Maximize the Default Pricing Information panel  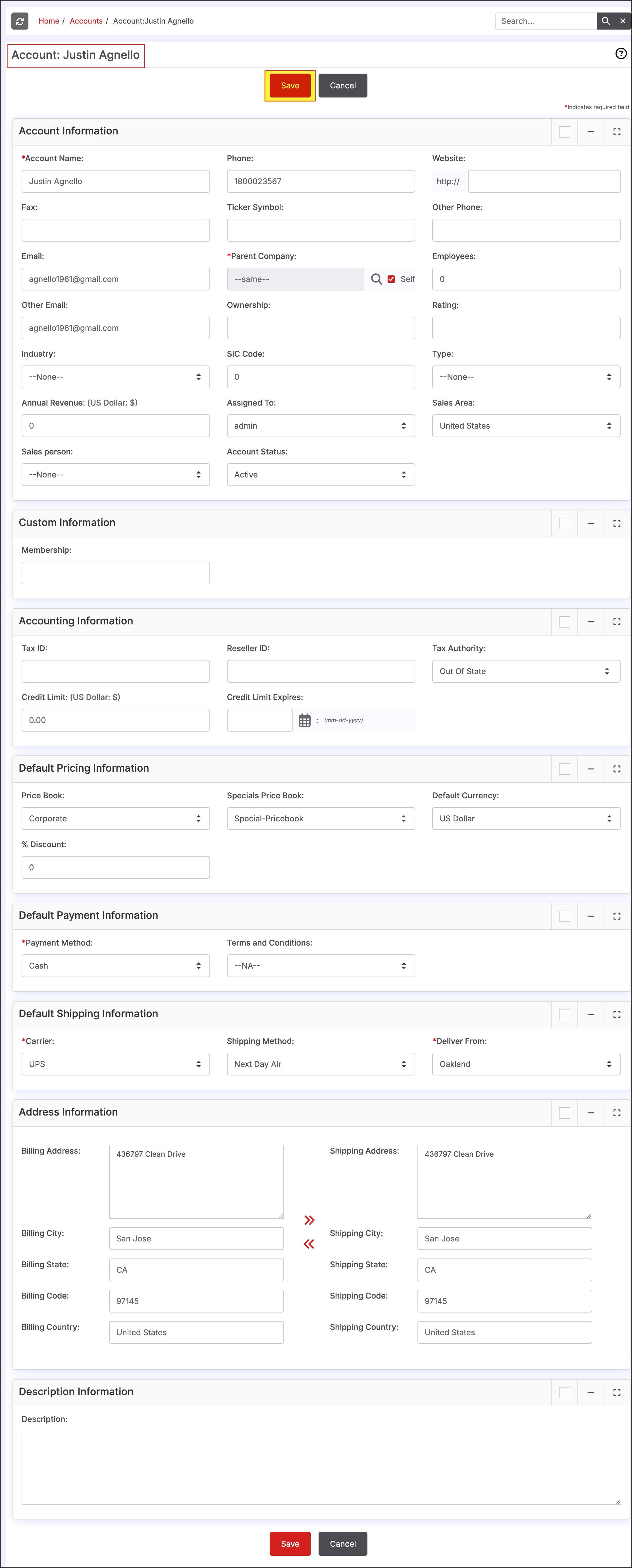pyautogui.click(x=616, y=769)
